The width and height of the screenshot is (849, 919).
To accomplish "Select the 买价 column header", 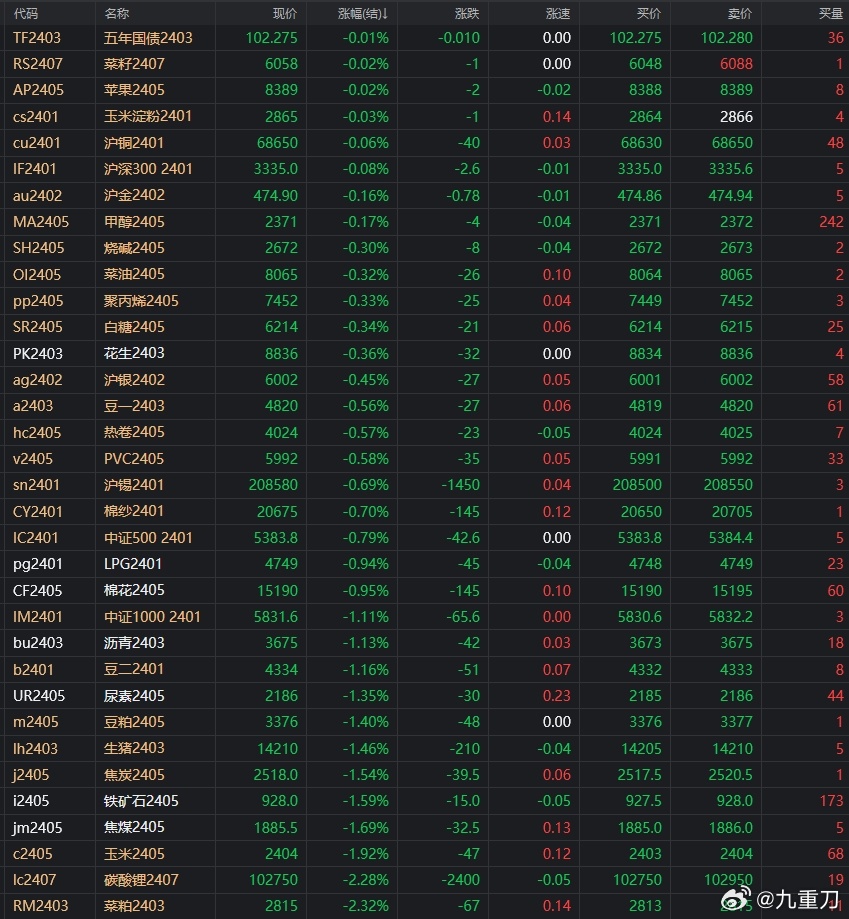I will pos(649,13).
